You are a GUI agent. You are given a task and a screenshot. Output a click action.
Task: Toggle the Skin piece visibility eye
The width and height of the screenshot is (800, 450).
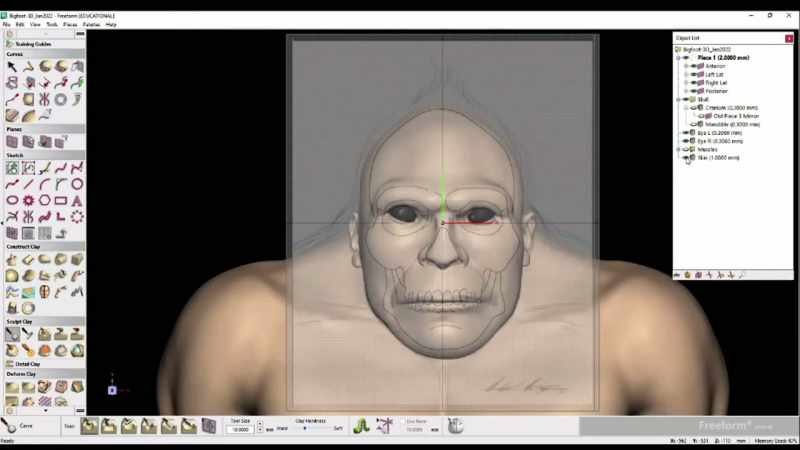pos(686,158)
